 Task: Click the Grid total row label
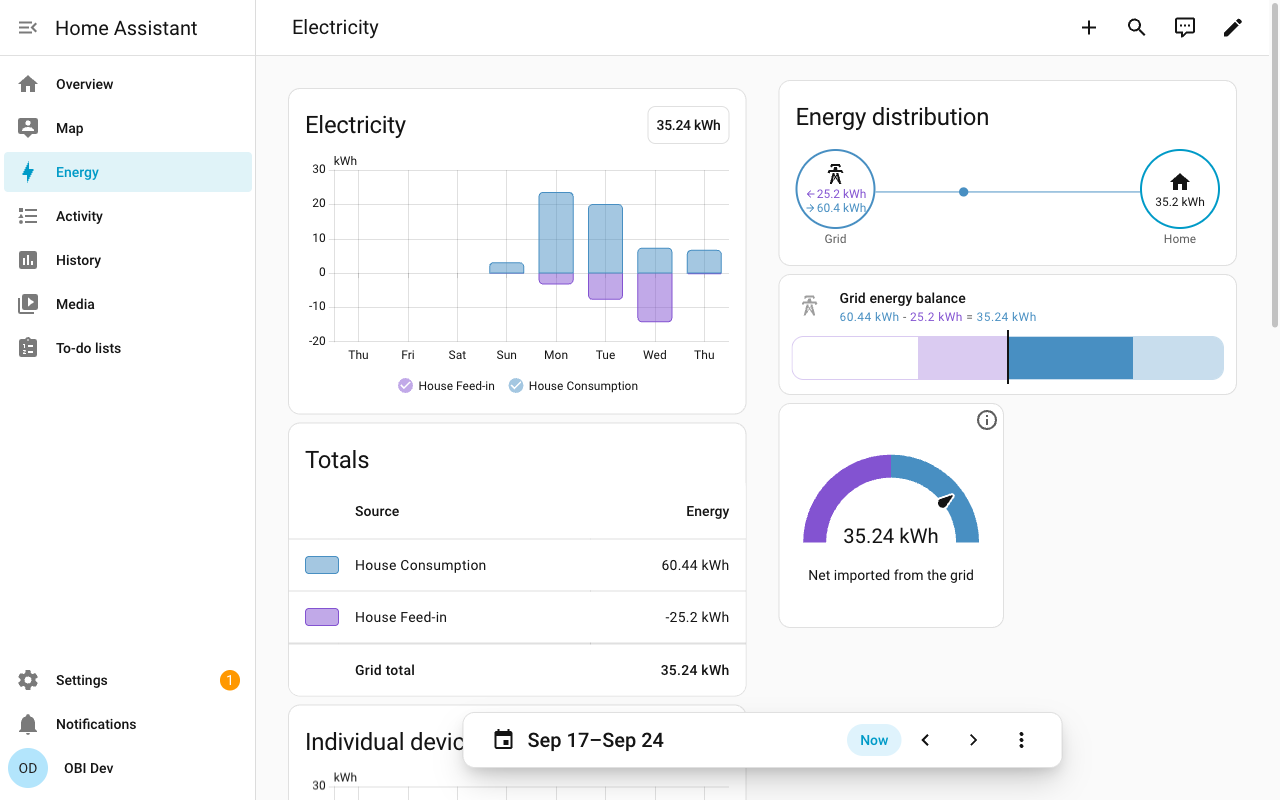[x=385, y=670]
